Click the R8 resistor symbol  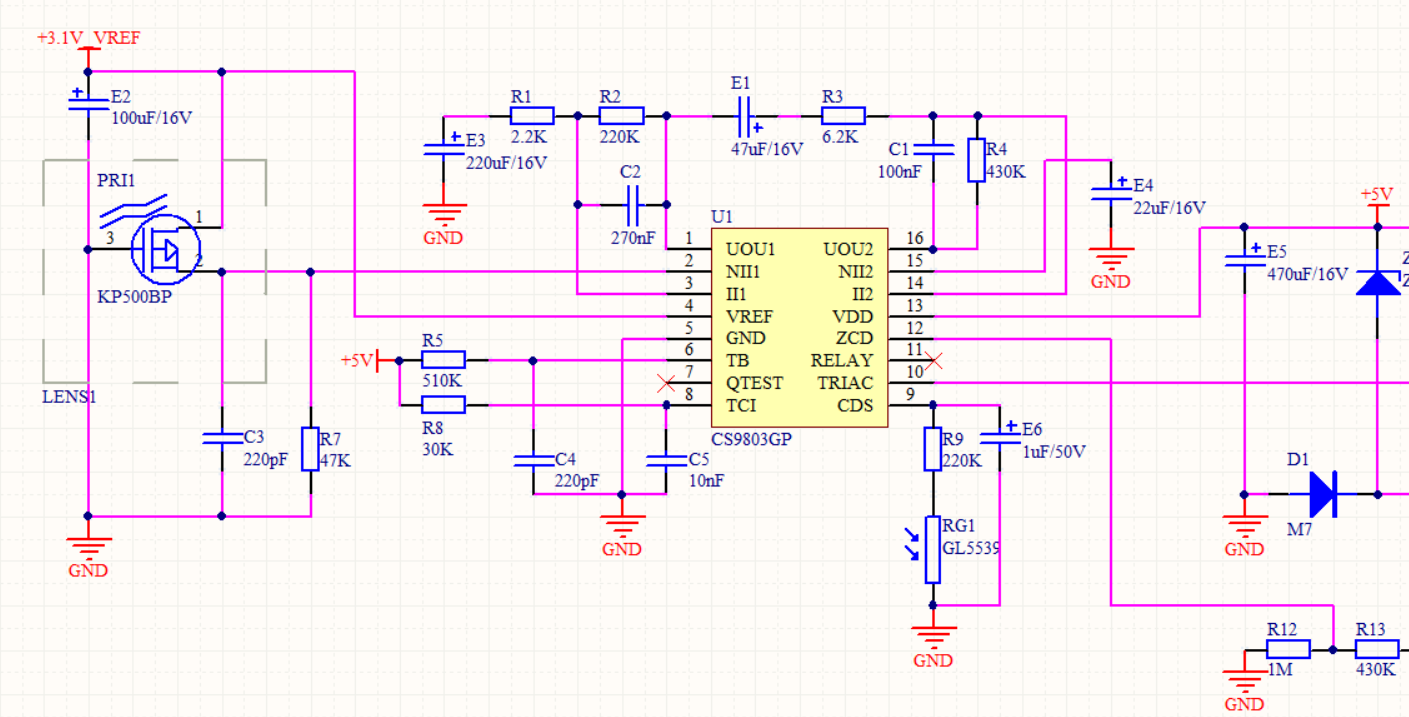pyautogui.click(x=443, y=405)
